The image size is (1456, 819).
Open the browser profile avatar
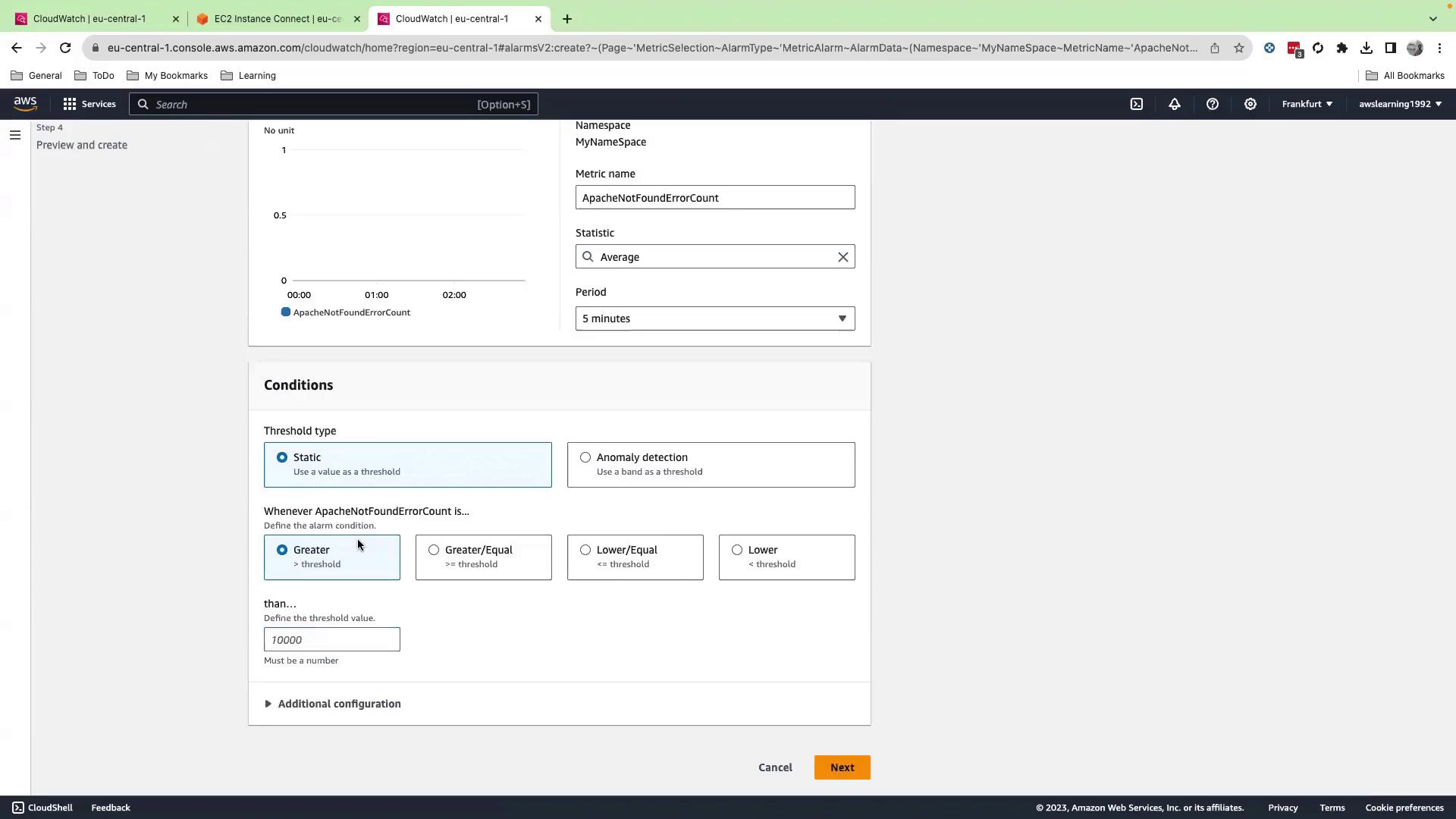(x=1415, y=48)
